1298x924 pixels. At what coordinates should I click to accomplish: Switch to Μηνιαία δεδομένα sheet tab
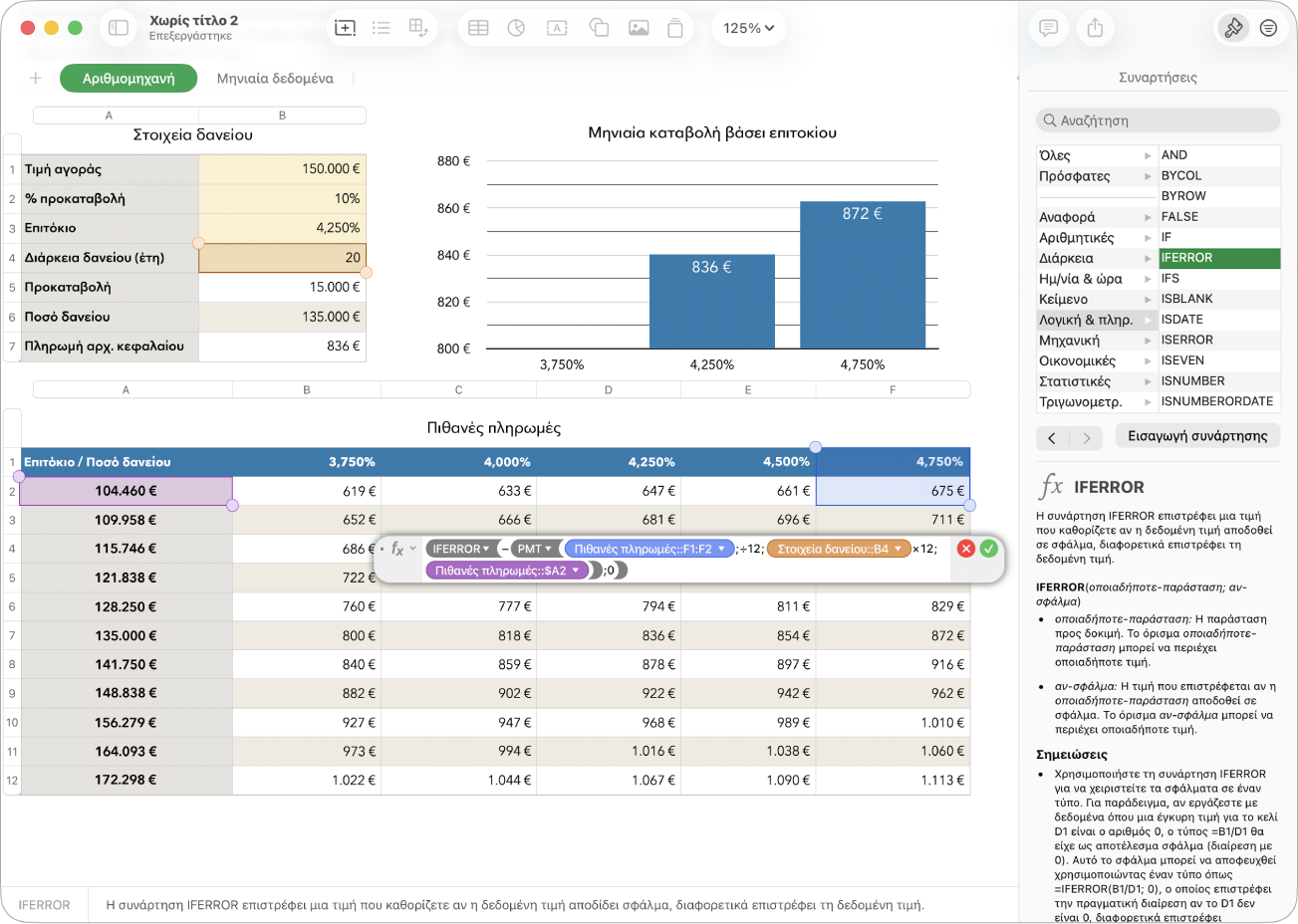click(275, 79)
